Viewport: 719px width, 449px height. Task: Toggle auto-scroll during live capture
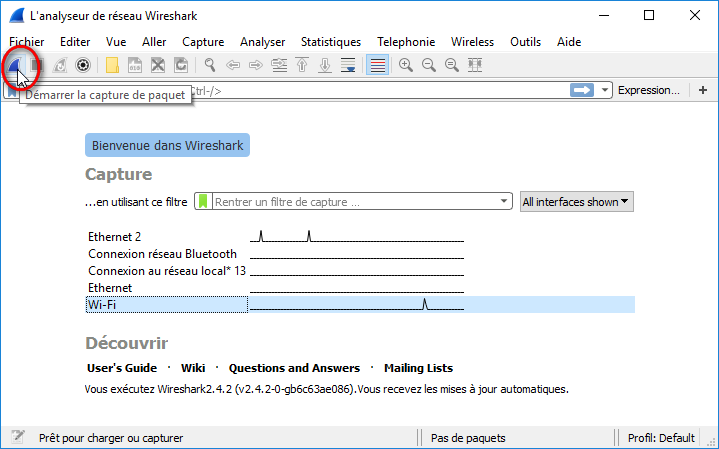click(x=348, y=65)
